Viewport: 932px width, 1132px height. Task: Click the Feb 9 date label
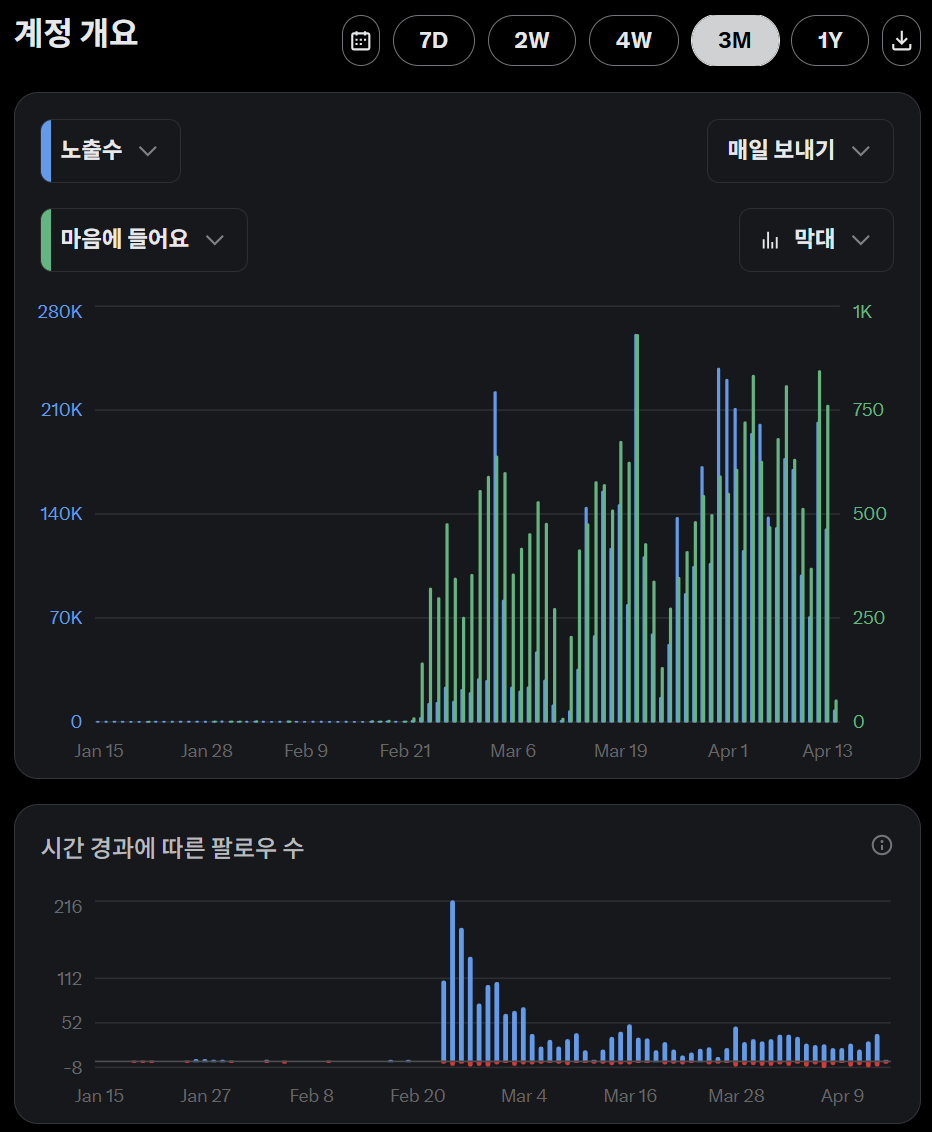tap(306, 751)
